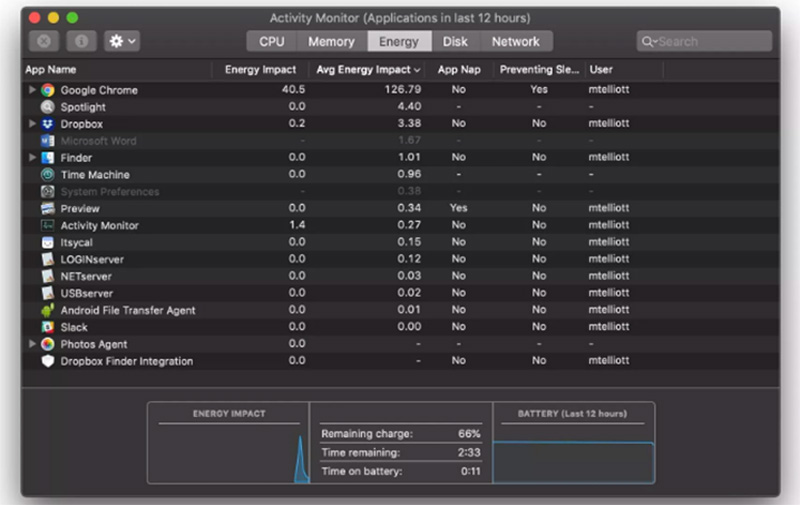Switch to the Network tab
This screenshot has width=800, height=505.
click(x=515, y=42)
